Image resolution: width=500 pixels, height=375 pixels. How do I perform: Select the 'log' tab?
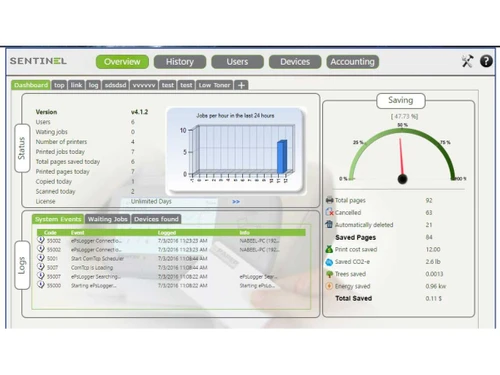point(93,85)
